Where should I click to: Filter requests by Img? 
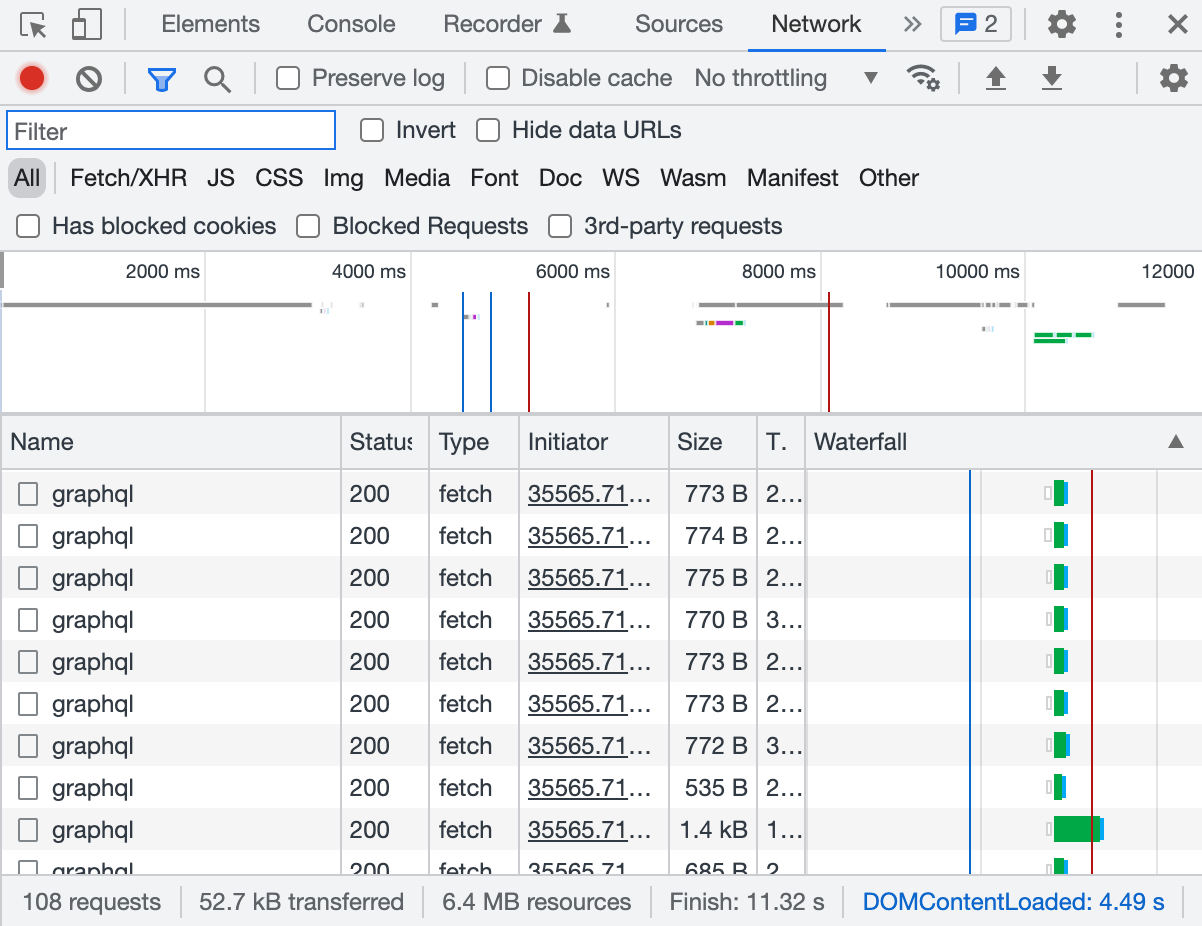click(343, 178)
